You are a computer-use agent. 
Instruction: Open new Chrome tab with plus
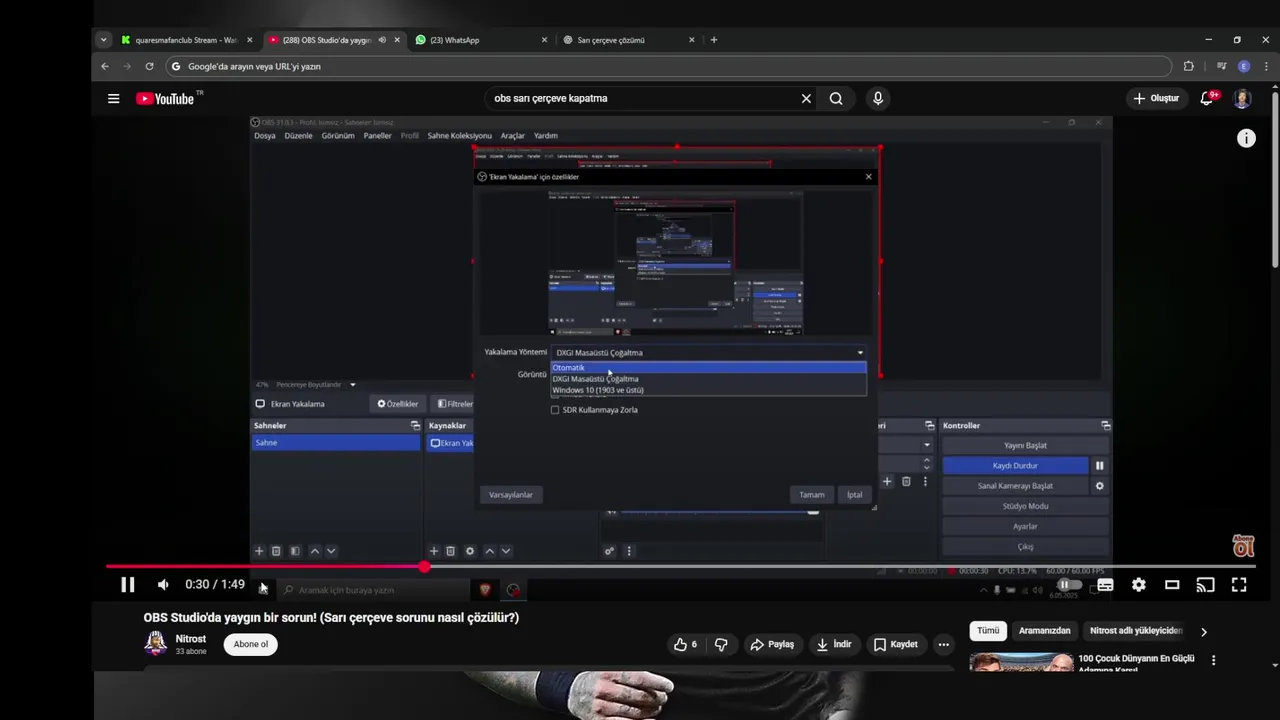[713, 40]
